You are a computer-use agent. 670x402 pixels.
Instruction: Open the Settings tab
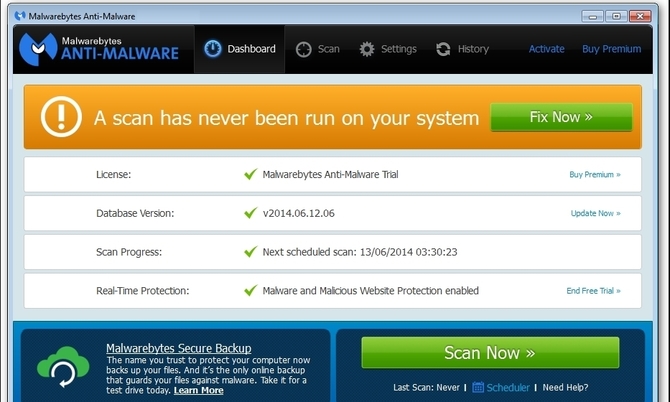(x=388, y=49)
